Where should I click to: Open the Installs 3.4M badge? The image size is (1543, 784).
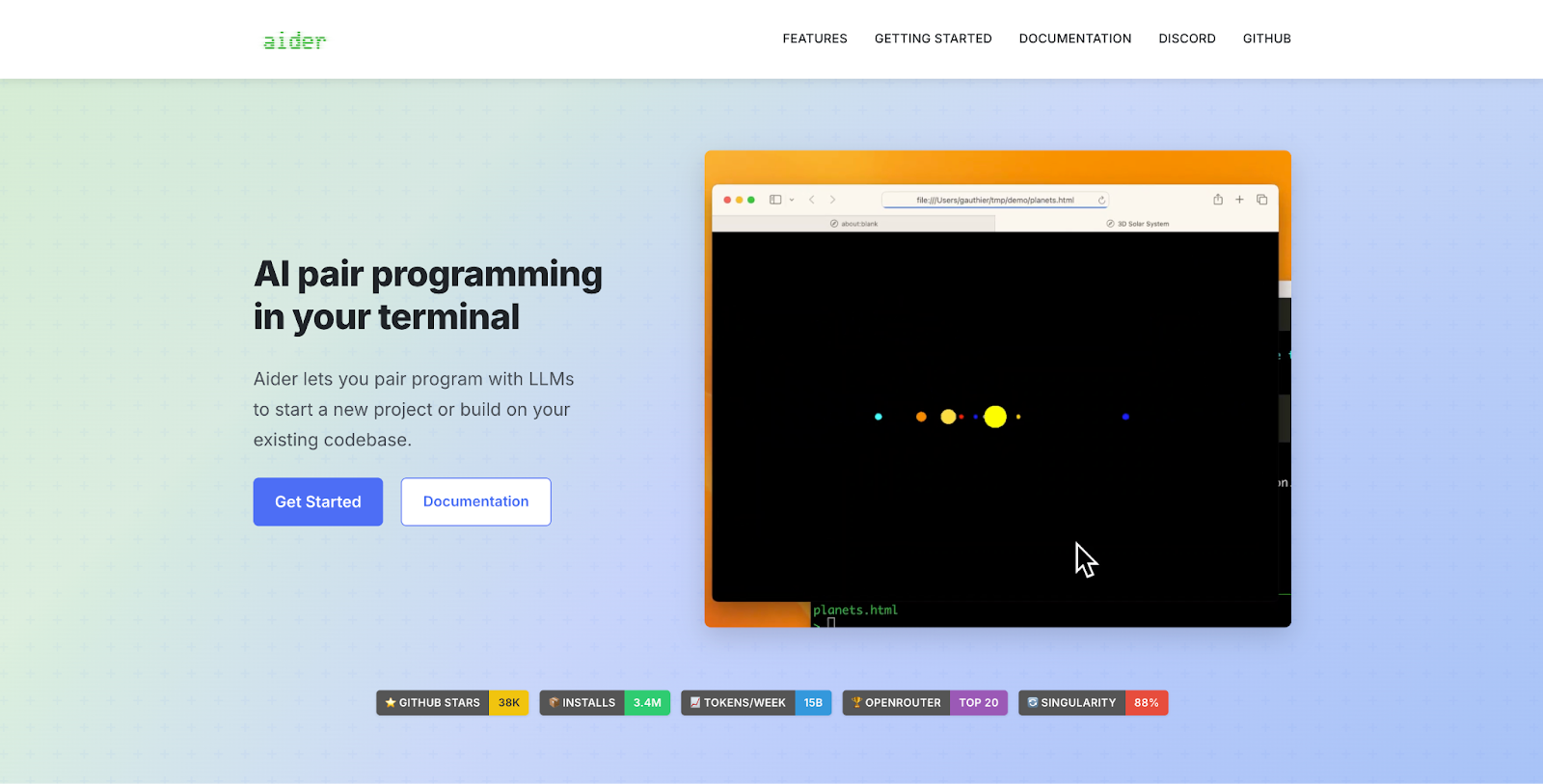point(605,703)
